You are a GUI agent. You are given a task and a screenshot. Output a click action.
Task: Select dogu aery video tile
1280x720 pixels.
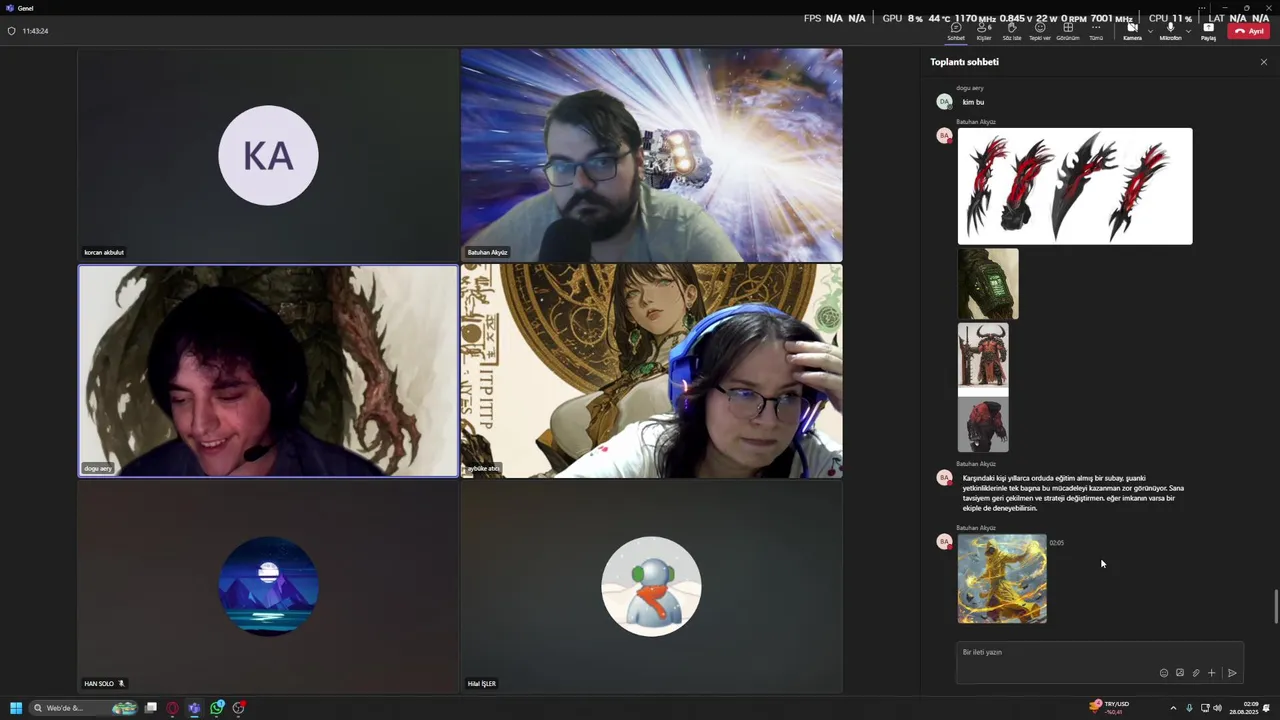[268, 371]
